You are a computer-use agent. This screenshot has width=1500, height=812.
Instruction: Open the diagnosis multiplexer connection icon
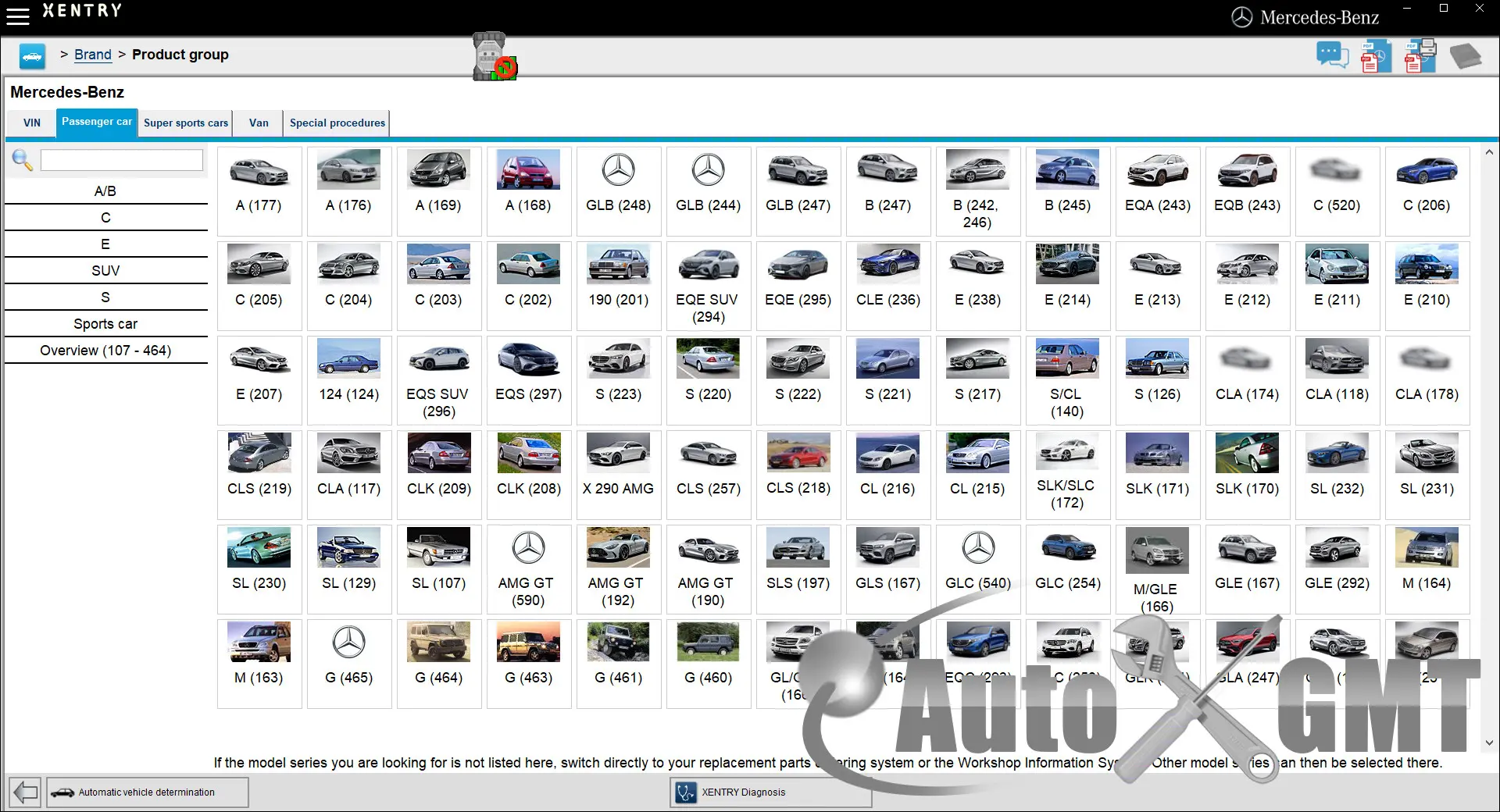[x=495, y=56]
